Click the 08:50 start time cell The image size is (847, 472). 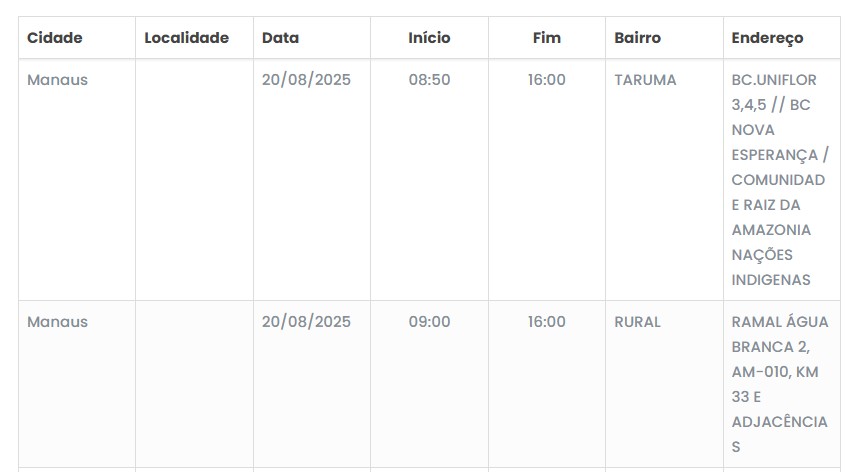tap(429, 80)
